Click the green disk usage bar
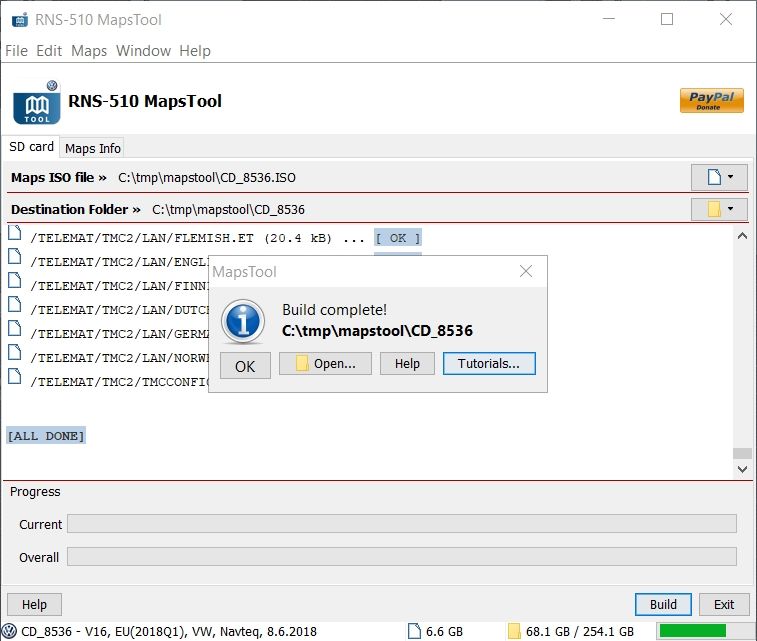 tap(692, 631)
